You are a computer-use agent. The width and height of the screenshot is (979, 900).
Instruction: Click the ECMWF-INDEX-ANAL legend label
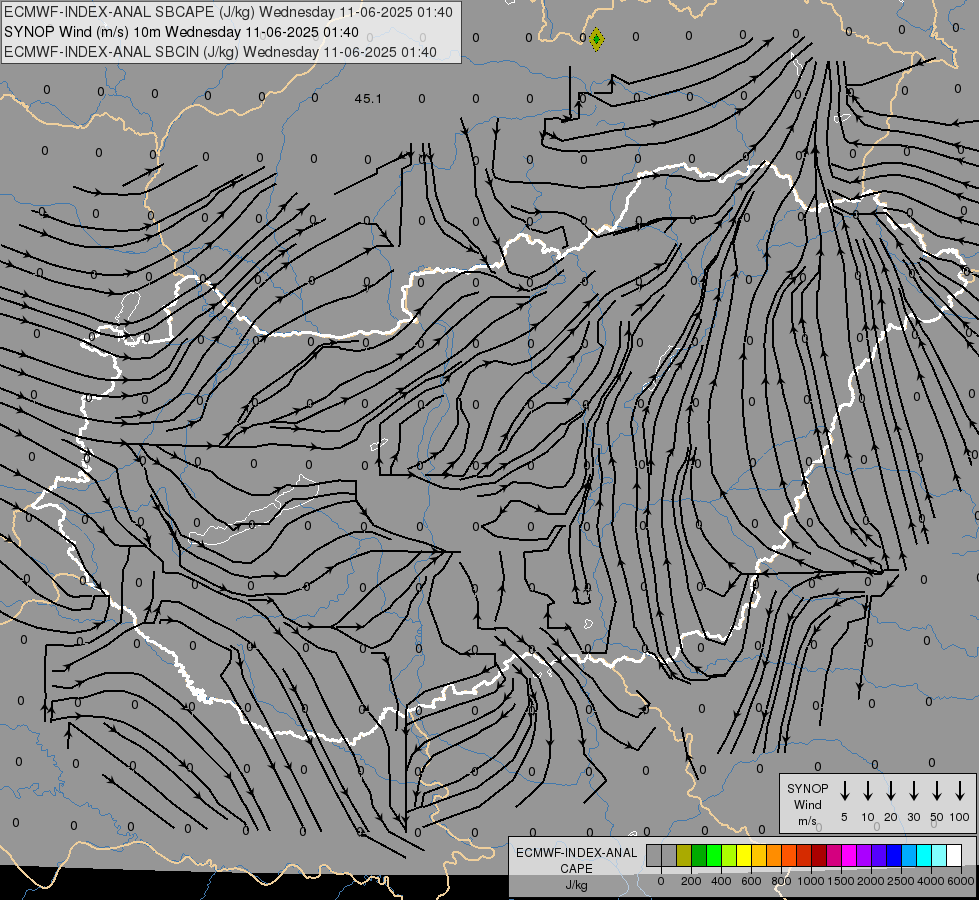click(576, 853)
